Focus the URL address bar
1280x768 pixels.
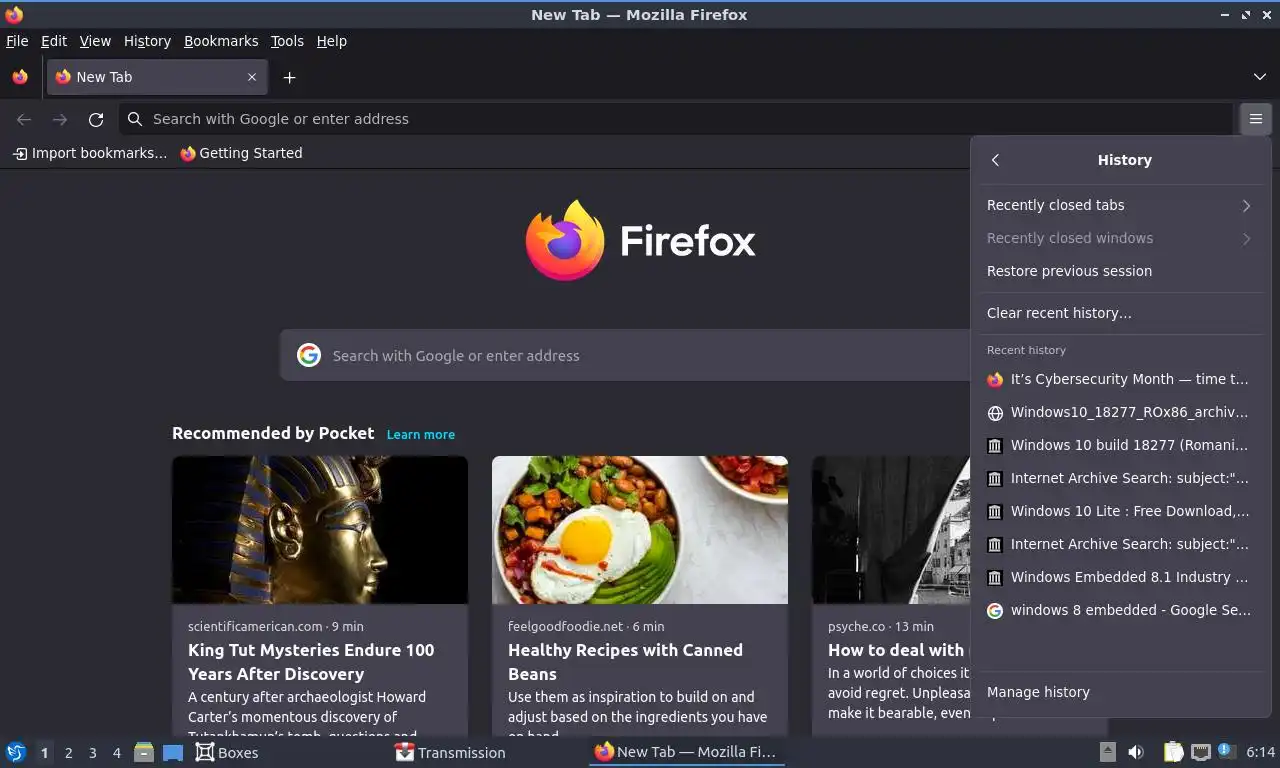(675, 119)
